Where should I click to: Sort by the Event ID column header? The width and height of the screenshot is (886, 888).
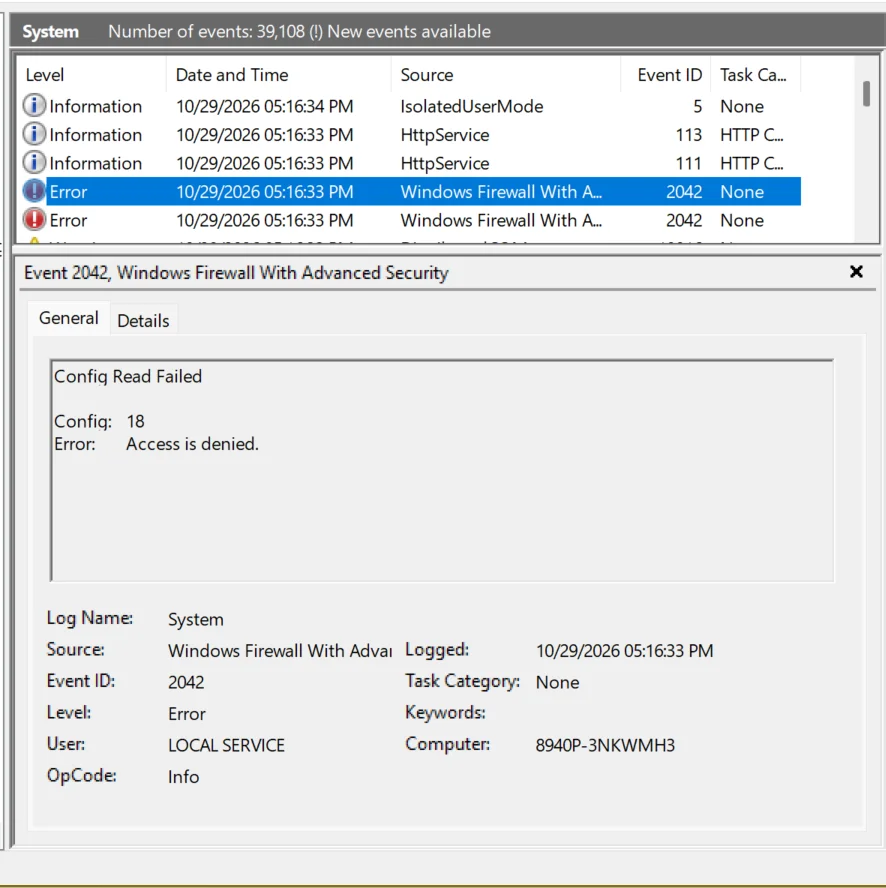(x=666, y=75)
